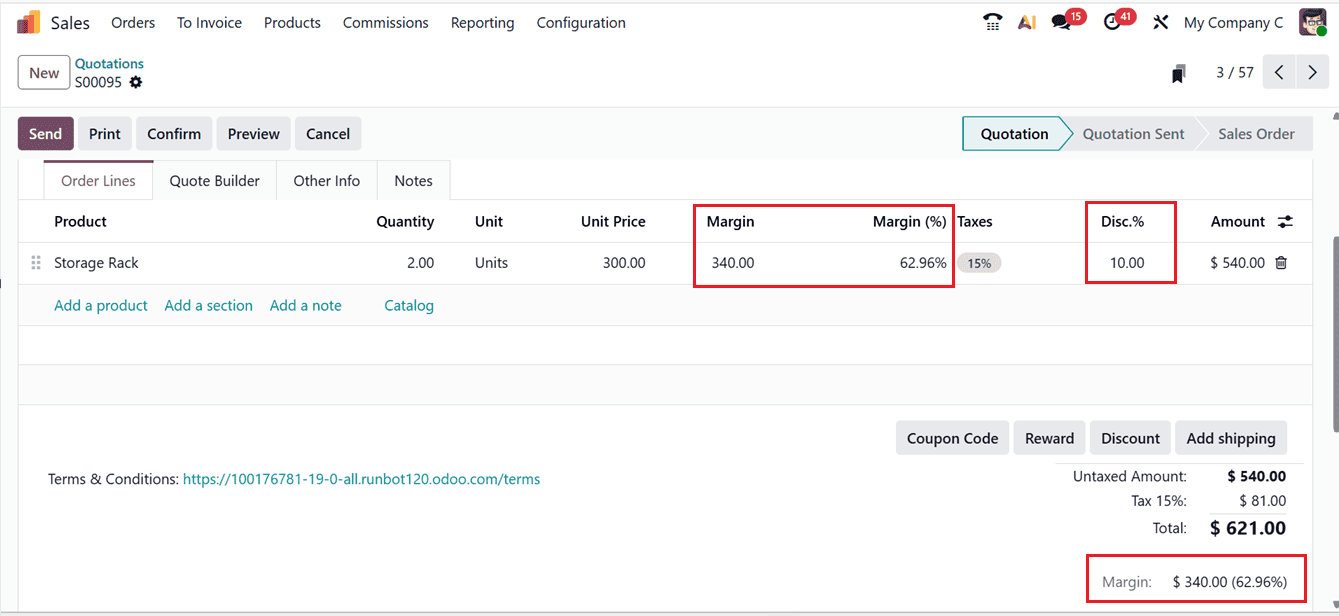Open the messaging conversations panel

[x=1060, y=21]
